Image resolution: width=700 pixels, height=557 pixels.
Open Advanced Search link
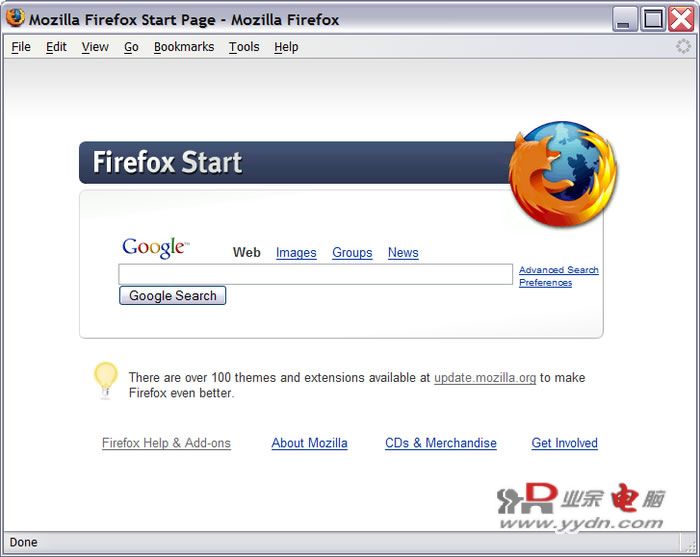click(558, 270)
